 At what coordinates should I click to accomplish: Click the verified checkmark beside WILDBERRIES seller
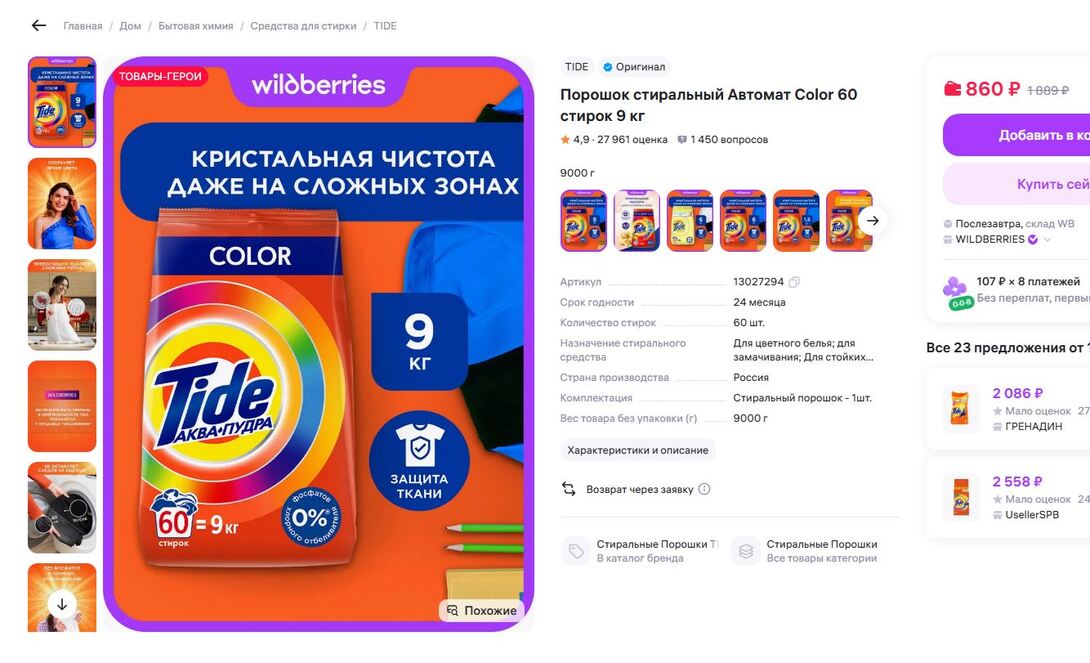1033,239
